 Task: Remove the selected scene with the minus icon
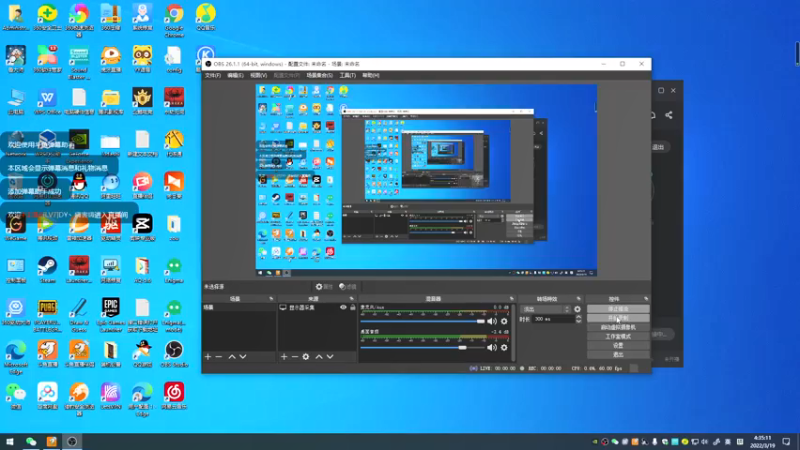tap(219, 357)
